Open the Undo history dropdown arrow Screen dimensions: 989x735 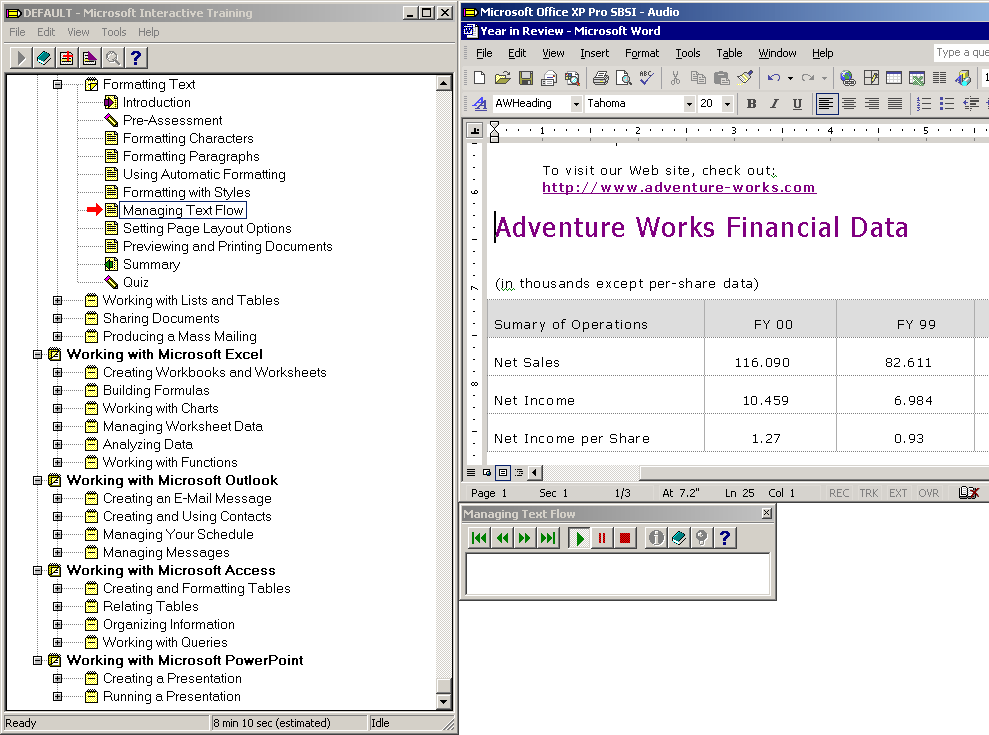[790, 78]
